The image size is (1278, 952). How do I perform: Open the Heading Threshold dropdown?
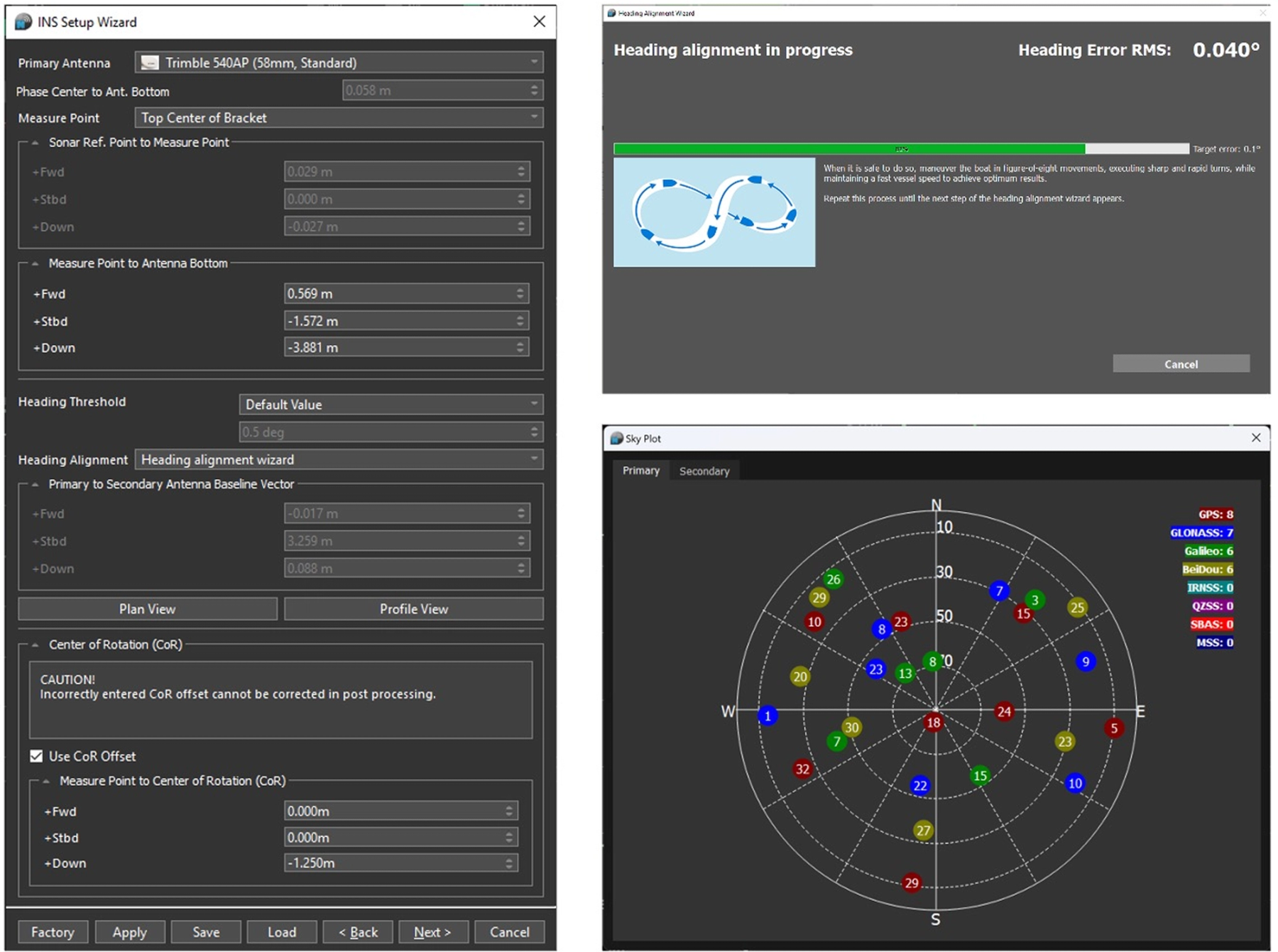(391, 405)
